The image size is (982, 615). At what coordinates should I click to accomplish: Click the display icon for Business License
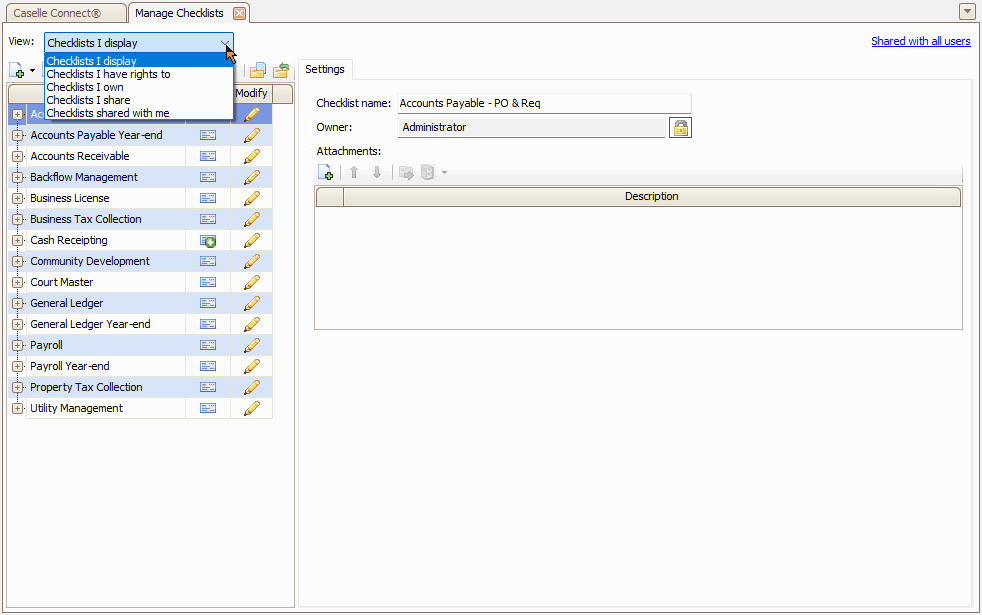[x=208, y=199]
